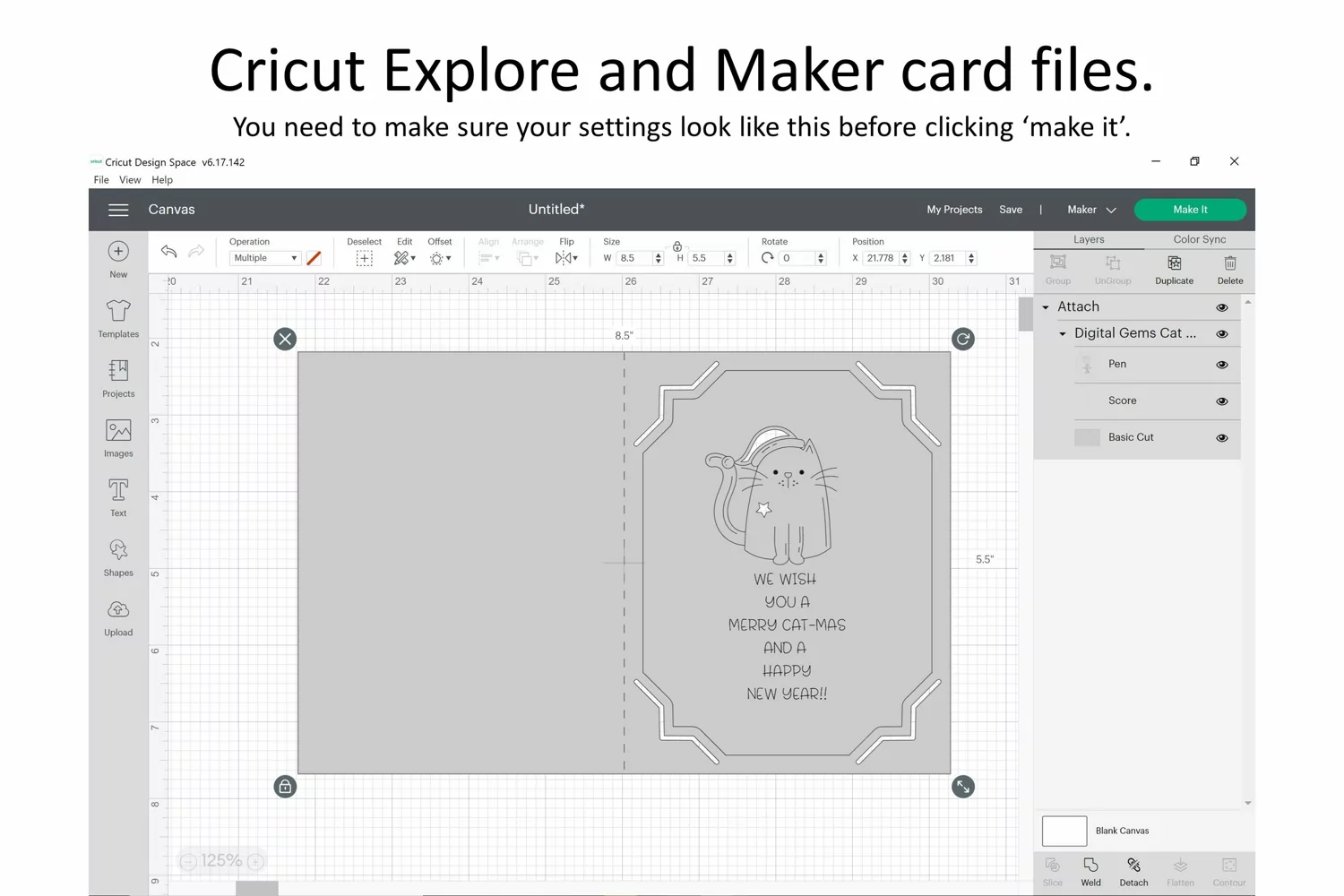Zoom out of the canvas at 125%
Image resolution: width=1344 pixels, height=896 pixels.
pos(188,862)
